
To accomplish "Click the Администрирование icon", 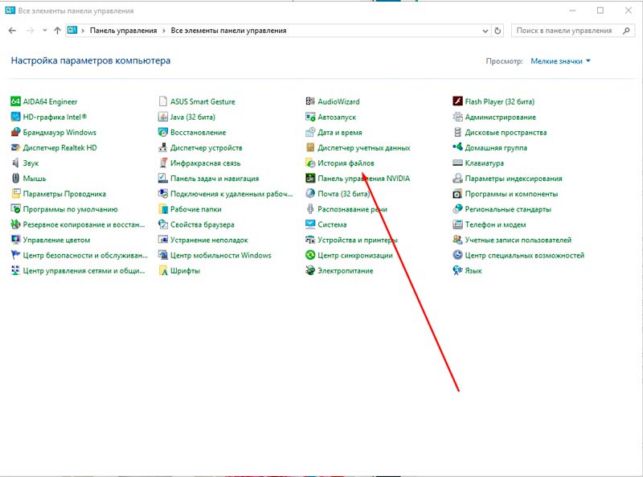I will tap(457, 117).
